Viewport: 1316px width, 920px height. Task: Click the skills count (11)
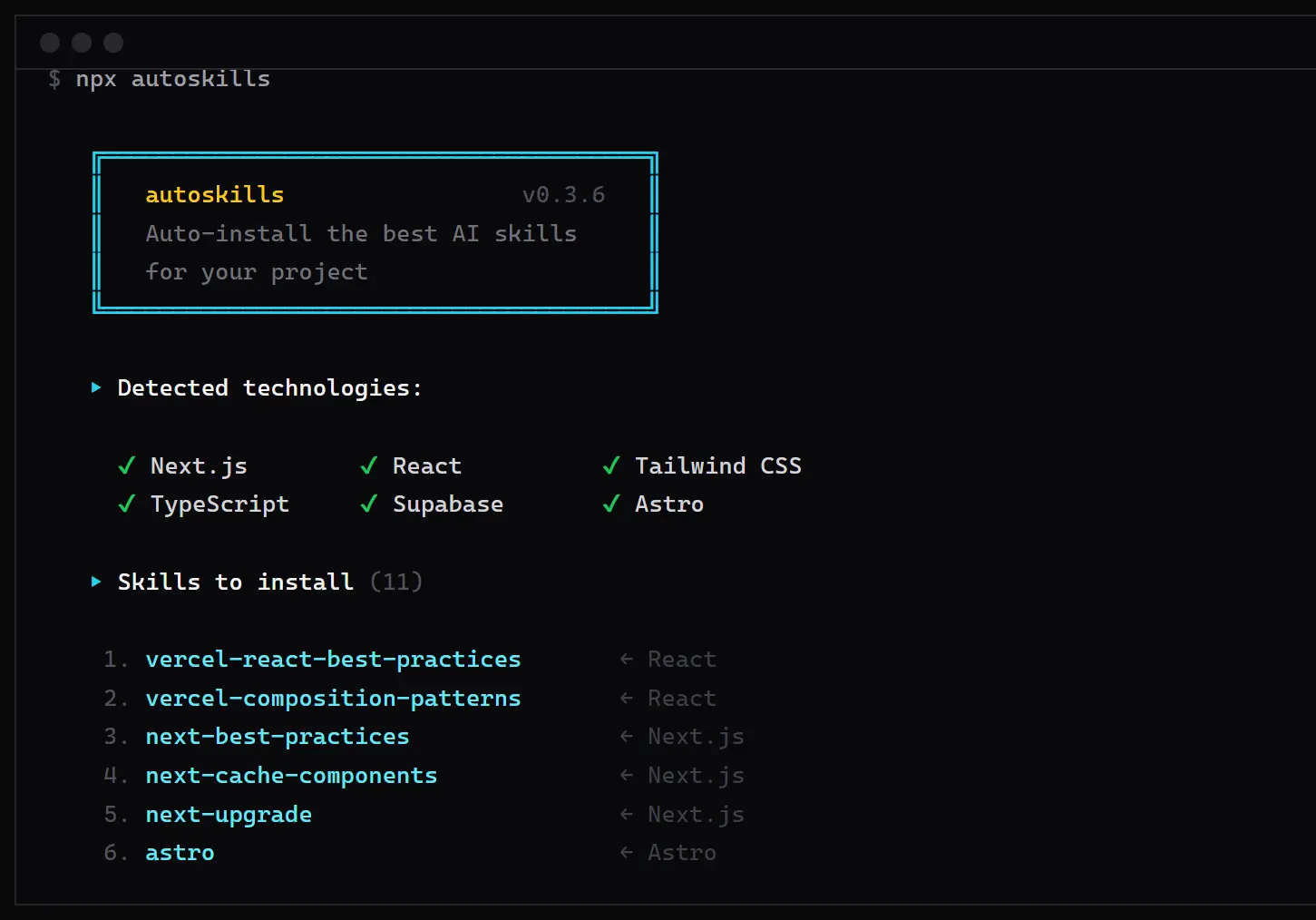point(396,582)
